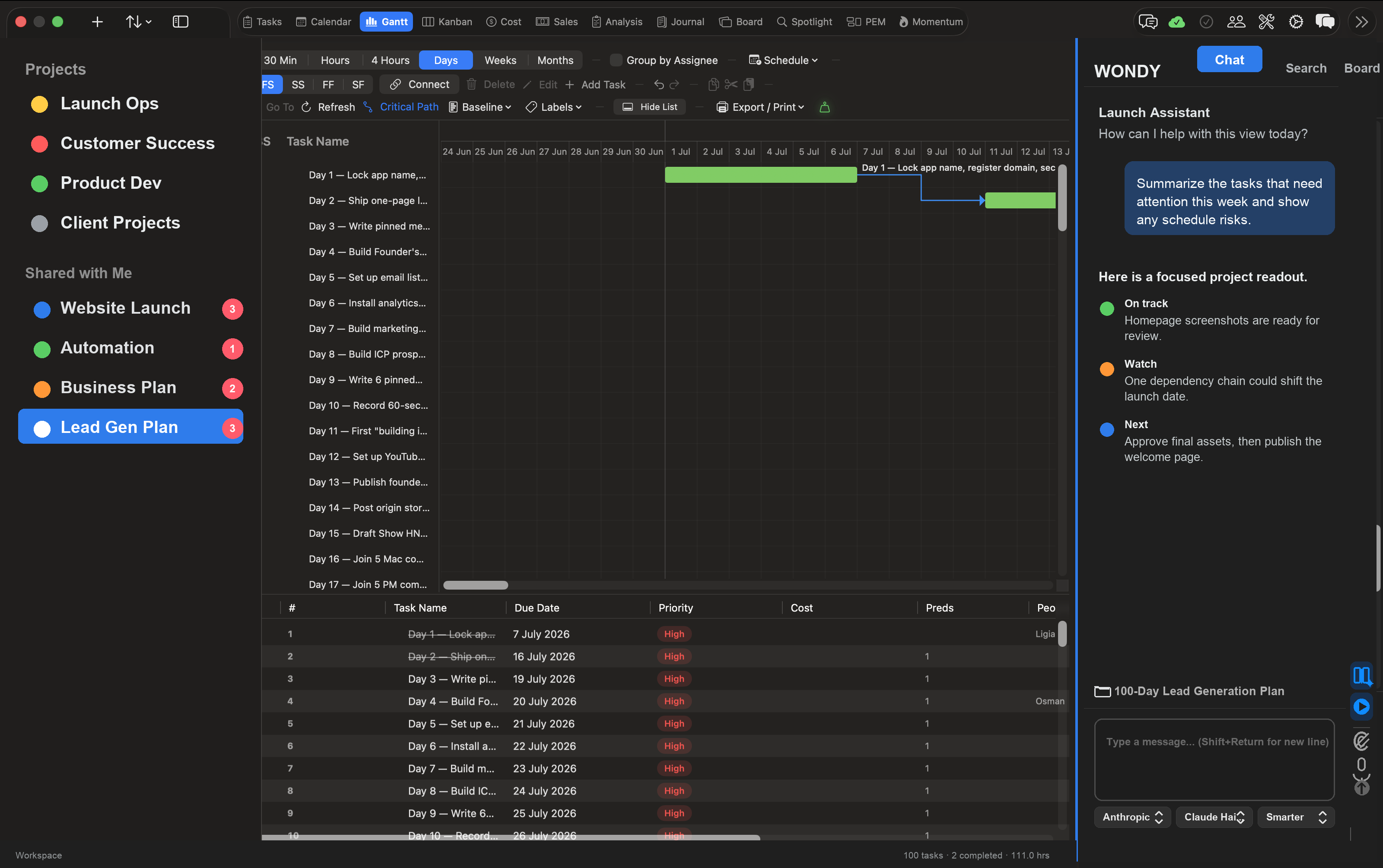Switch to the Momentum tab
This screenshot has width=1383, height=868.
coord(930,22)
